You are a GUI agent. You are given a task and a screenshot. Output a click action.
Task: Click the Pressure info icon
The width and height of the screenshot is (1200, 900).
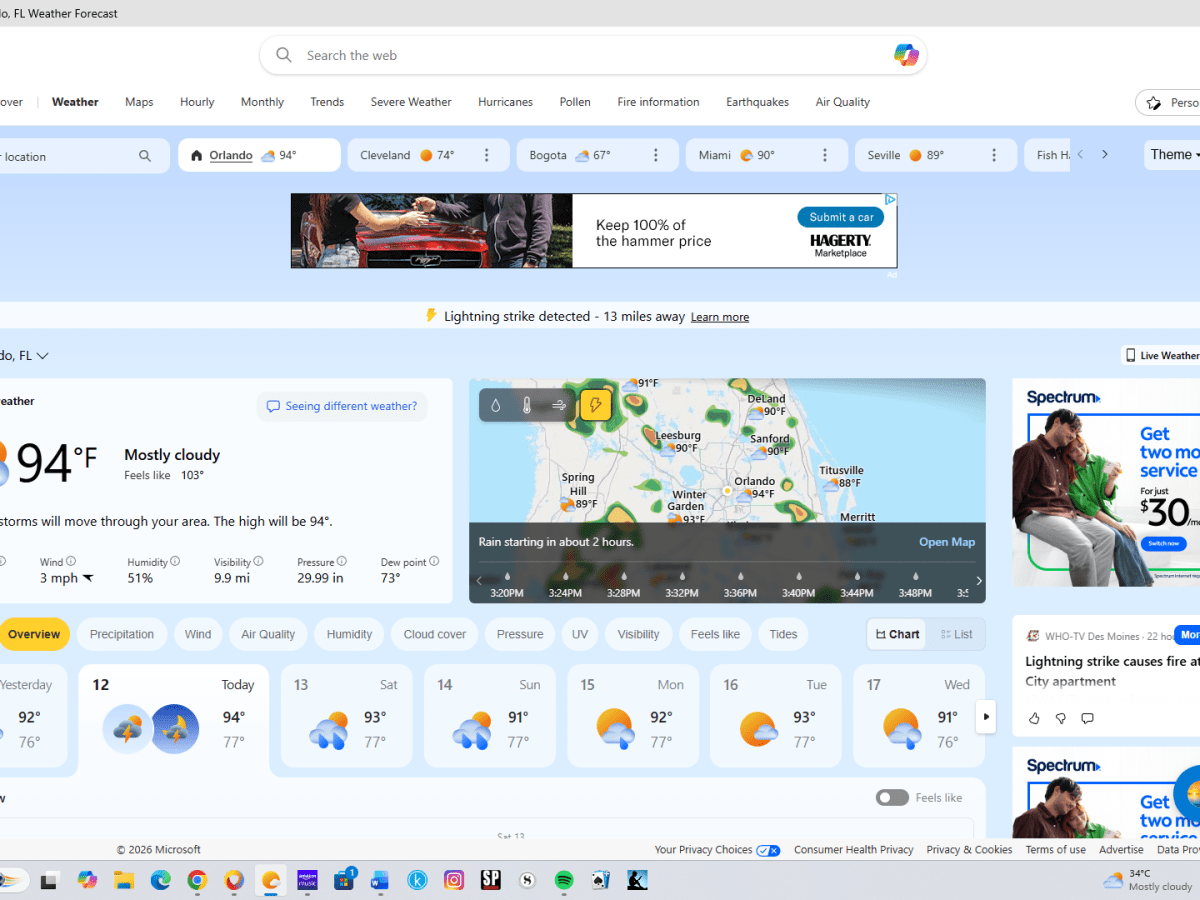click(341, 562)
